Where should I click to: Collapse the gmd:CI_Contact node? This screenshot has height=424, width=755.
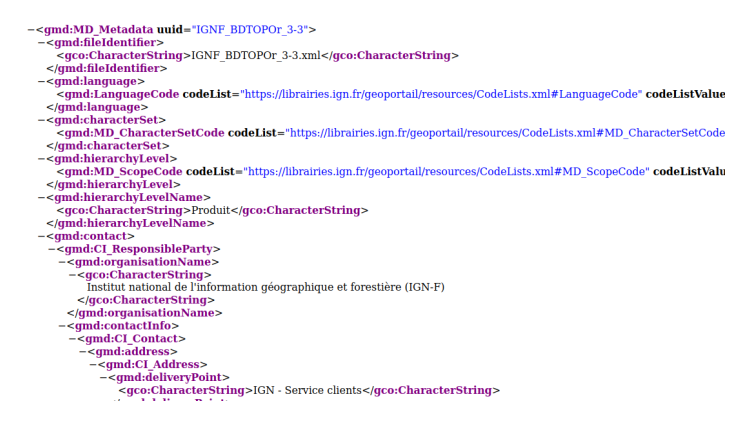coord(73,339)
